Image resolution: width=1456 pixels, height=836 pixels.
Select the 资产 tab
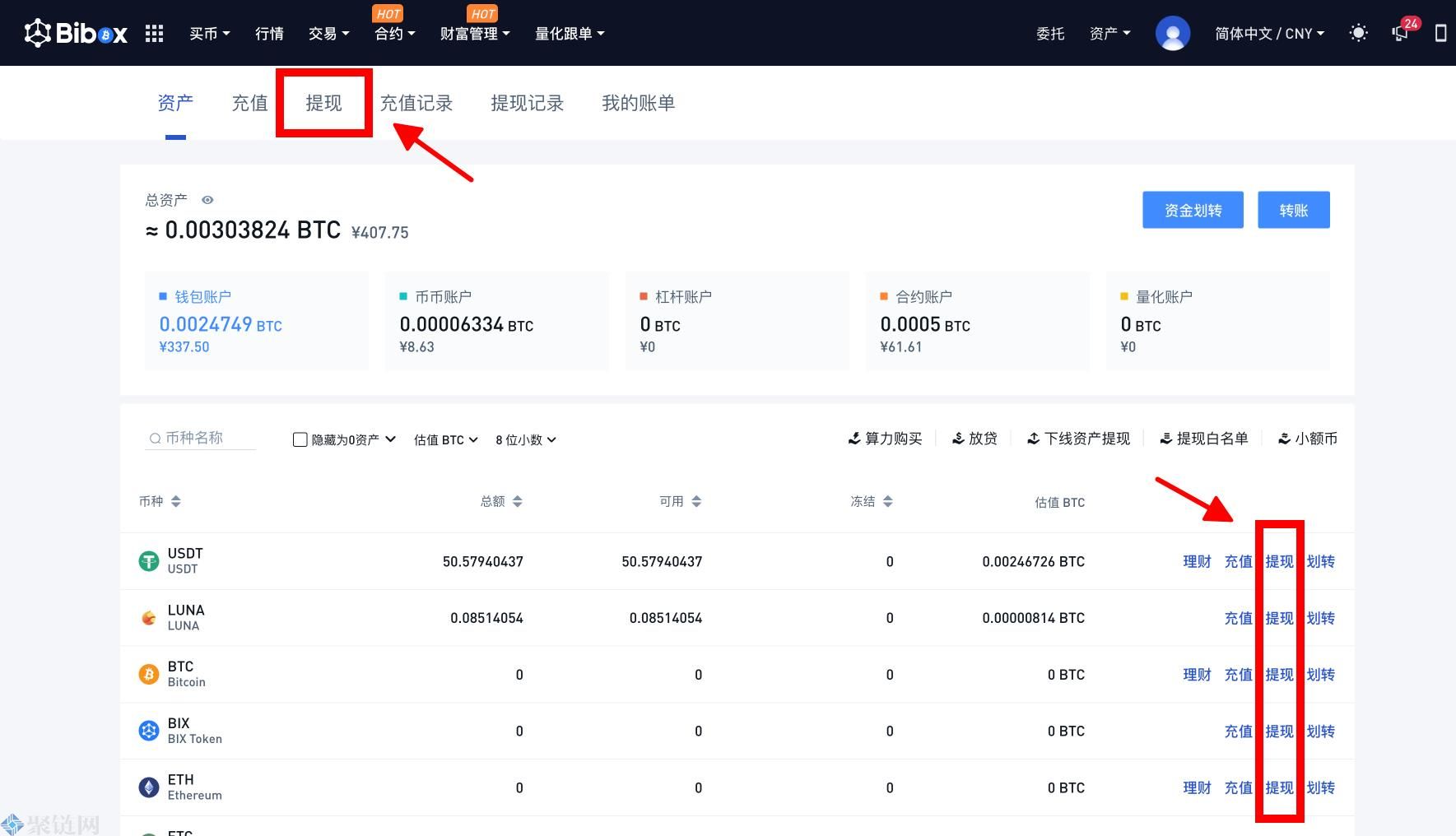tap(175, 103)
